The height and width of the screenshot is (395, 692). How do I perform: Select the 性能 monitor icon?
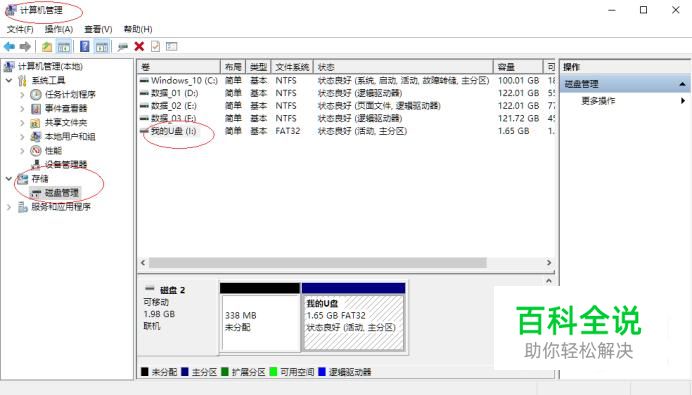coord(36,150)
